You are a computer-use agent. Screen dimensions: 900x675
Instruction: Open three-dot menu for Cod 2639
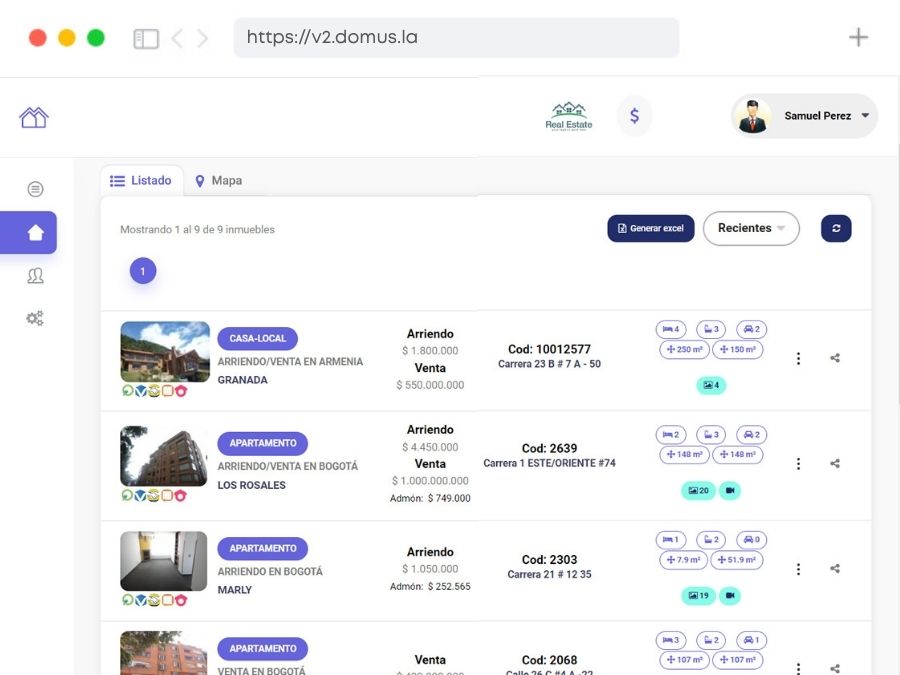[x=798, y=463]
